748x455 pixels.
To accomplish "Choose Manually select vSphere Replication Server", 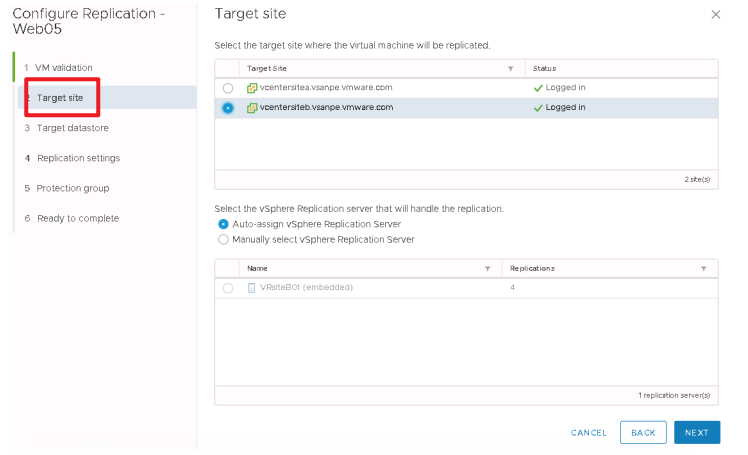I will pos(223,239).
